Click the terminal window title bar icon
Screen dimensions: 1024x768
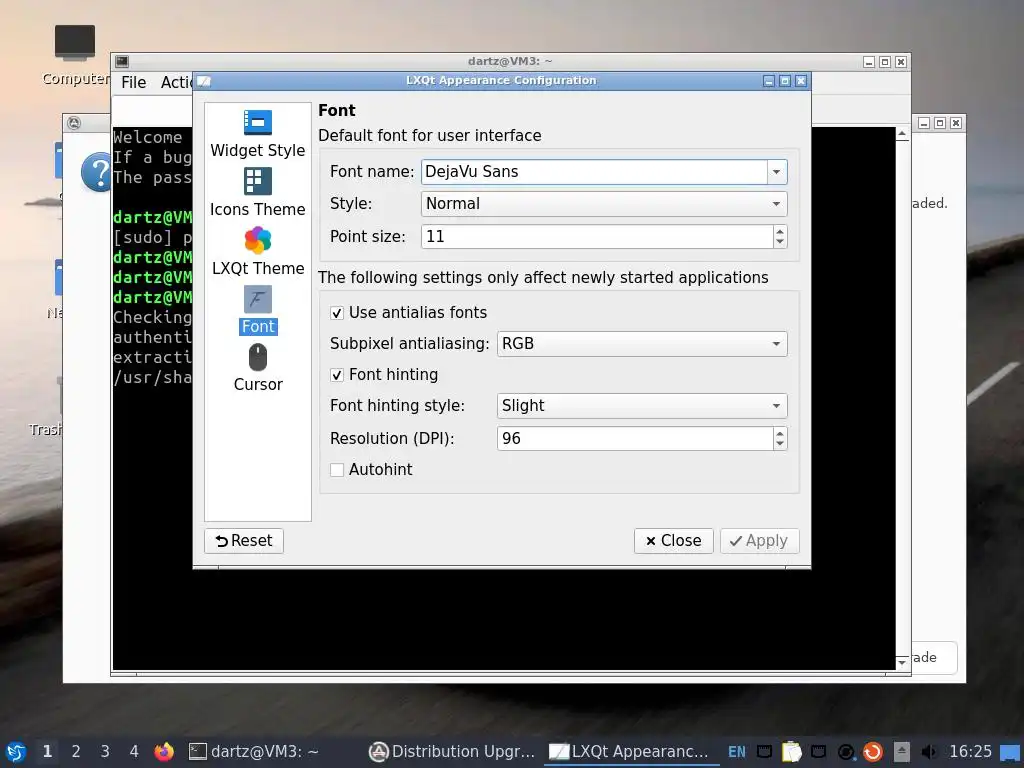tap(122, 61)
